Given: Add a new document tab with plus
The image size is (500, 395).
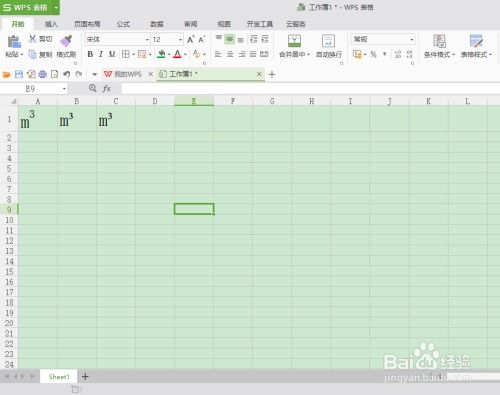Looking at the screenshot, I should coord(272,74).
